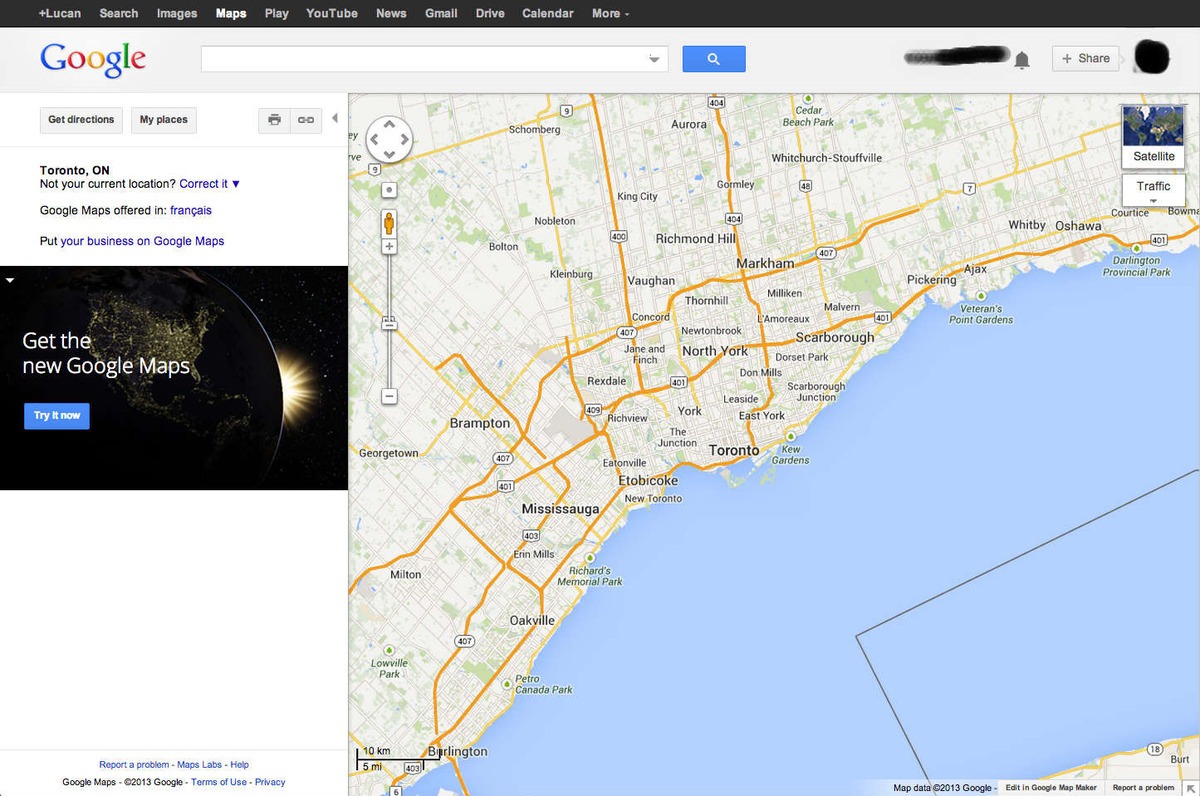
Task: Open YouTube in the top bar
Action: coord(332,13)
